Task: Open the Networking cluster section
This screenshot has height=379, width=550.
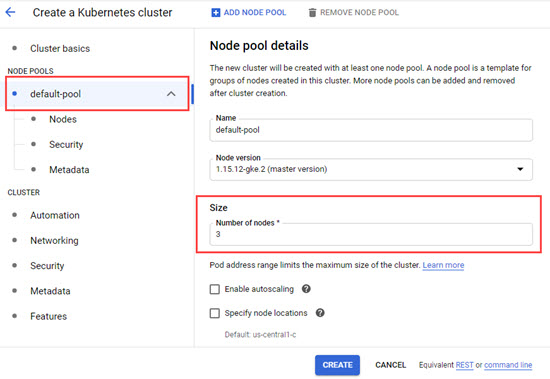Action: point(54,241)
